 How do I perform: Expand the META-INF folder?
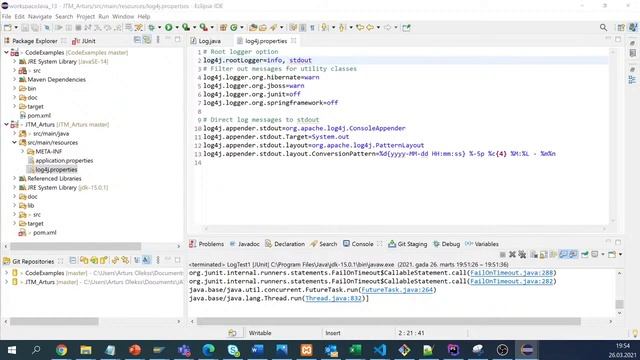pos(22,151)
